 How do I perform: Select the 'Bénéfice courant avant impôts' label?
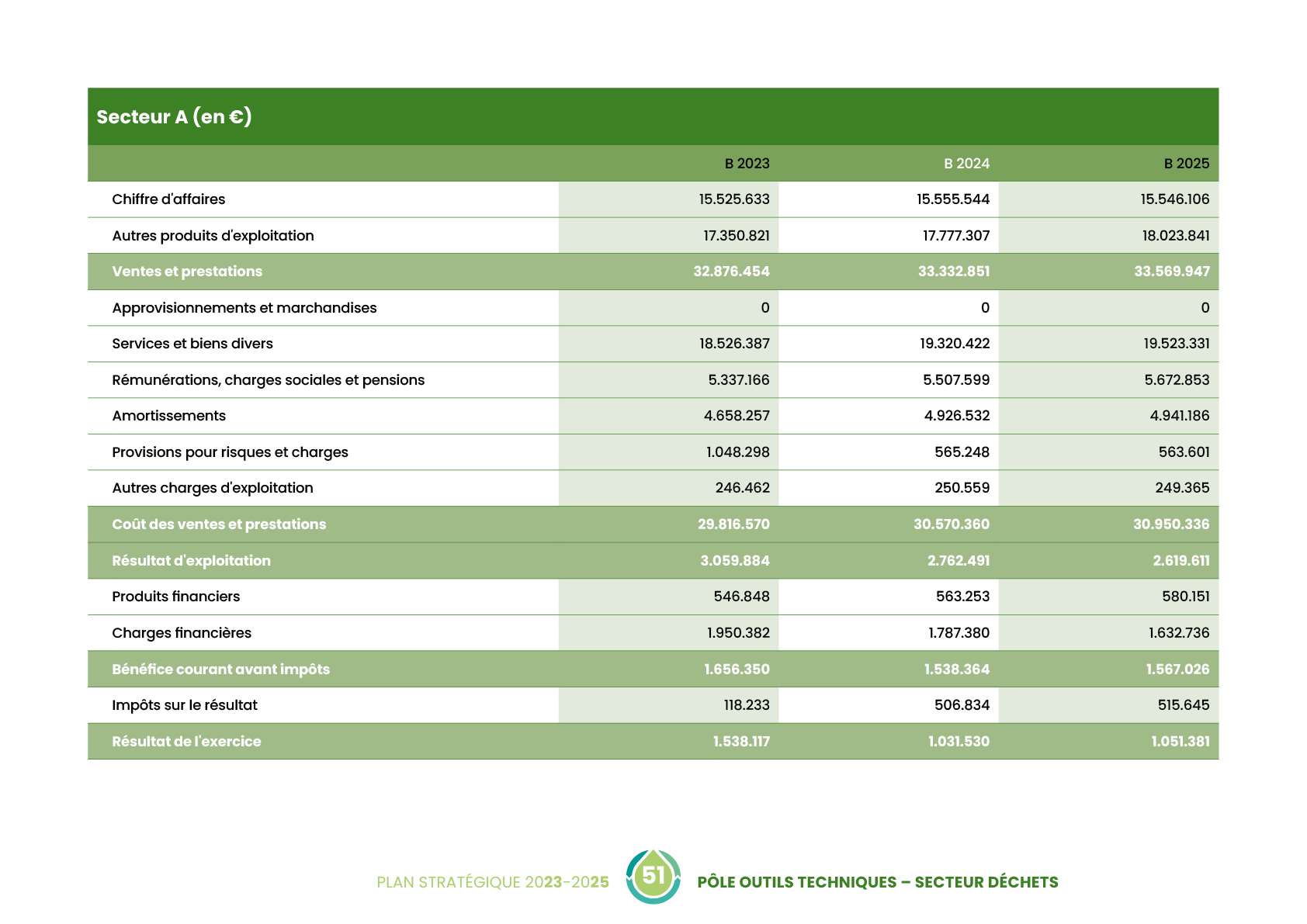[x=220, y=670]
